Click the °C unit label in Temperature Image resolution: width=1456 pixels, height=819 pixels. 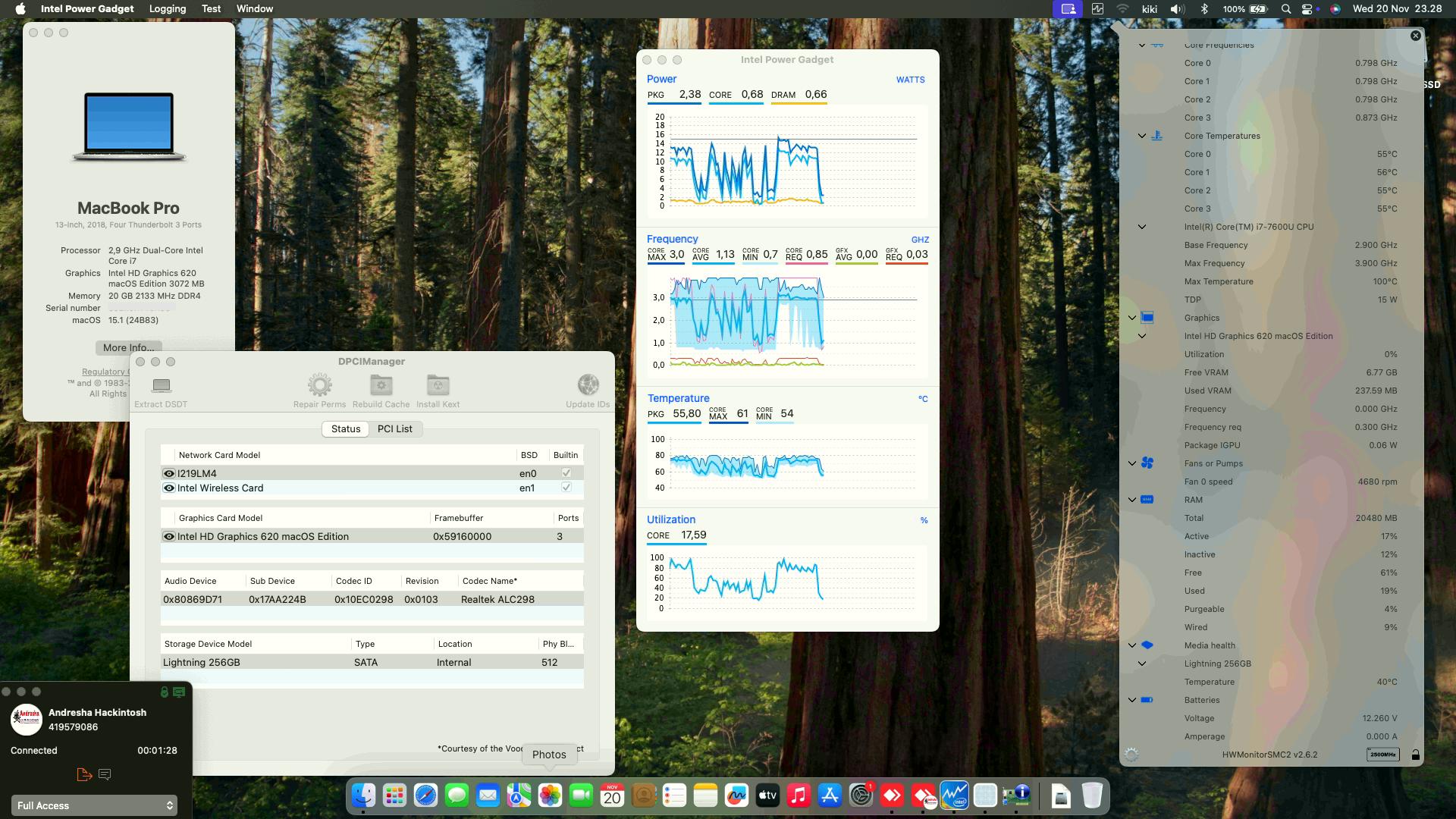point(923,399)
